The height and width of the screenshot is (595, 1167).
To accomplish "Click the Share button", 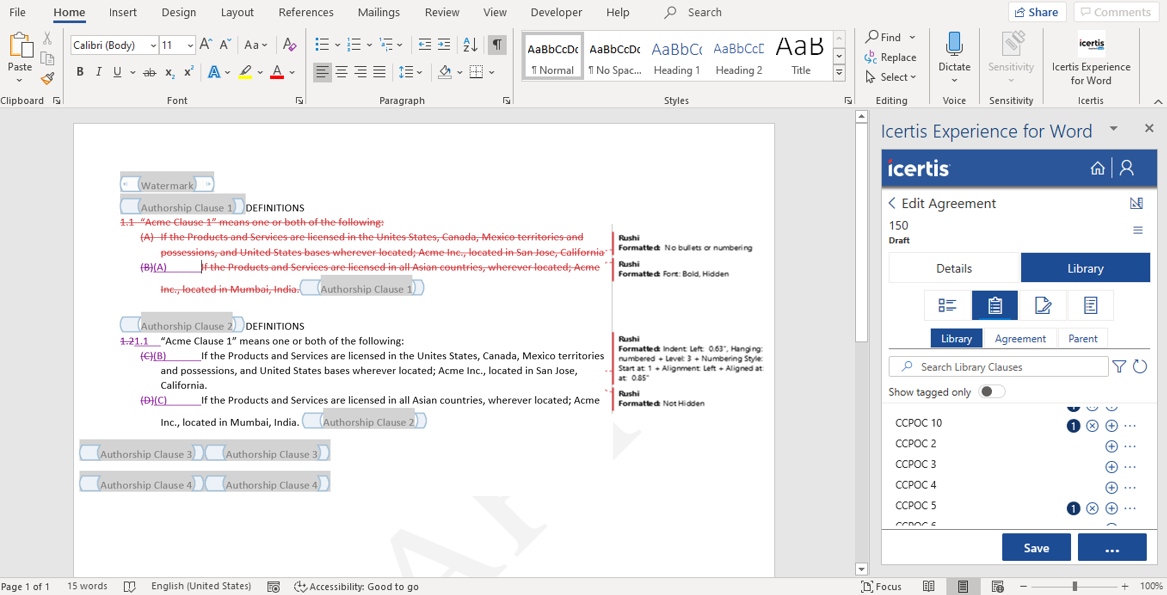I will (1037, 12).
